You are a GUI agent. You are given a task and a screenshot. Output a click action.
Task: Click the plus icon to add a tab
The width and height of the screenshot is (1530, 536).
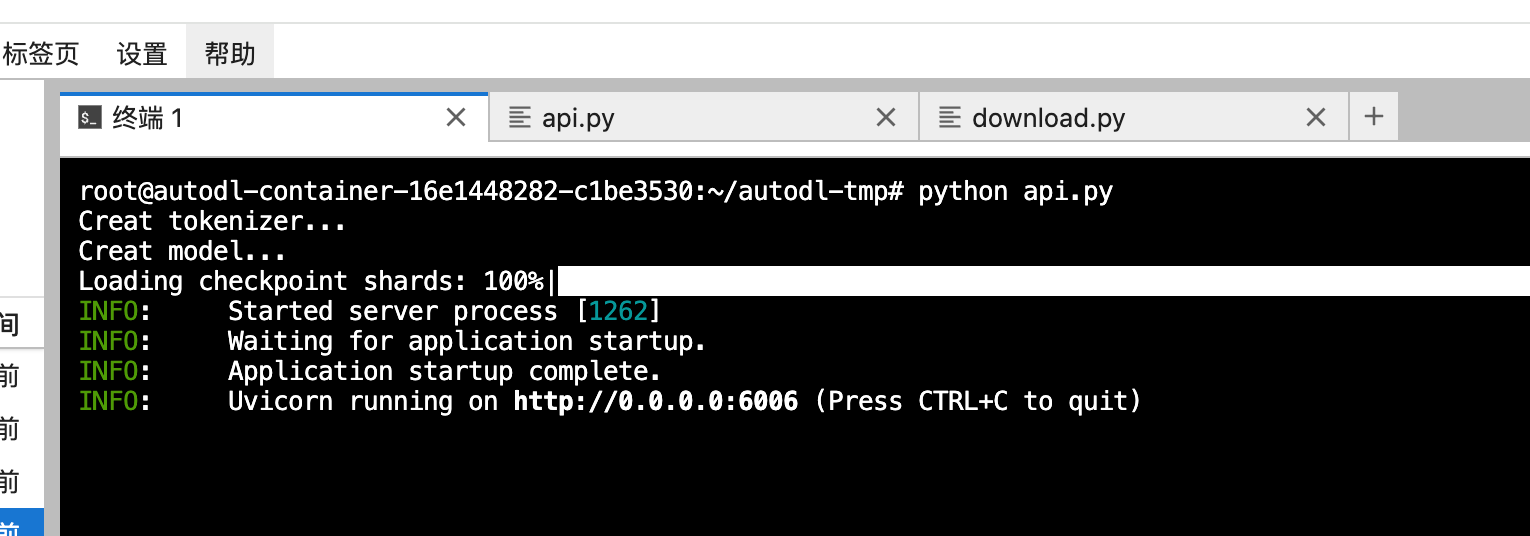tap(1374, 117)
